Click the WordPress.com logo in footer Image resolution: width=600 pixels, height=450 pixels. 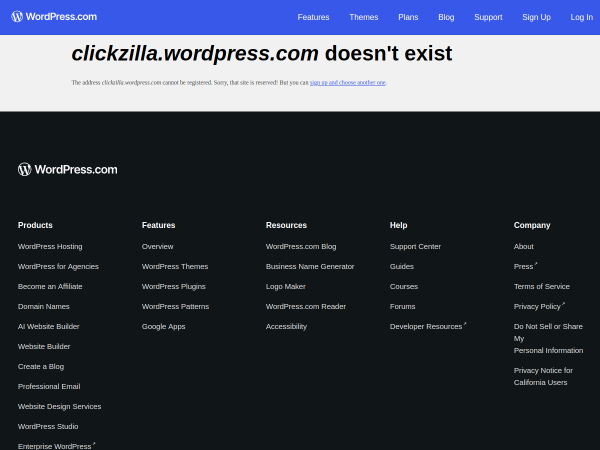point(68,170)
